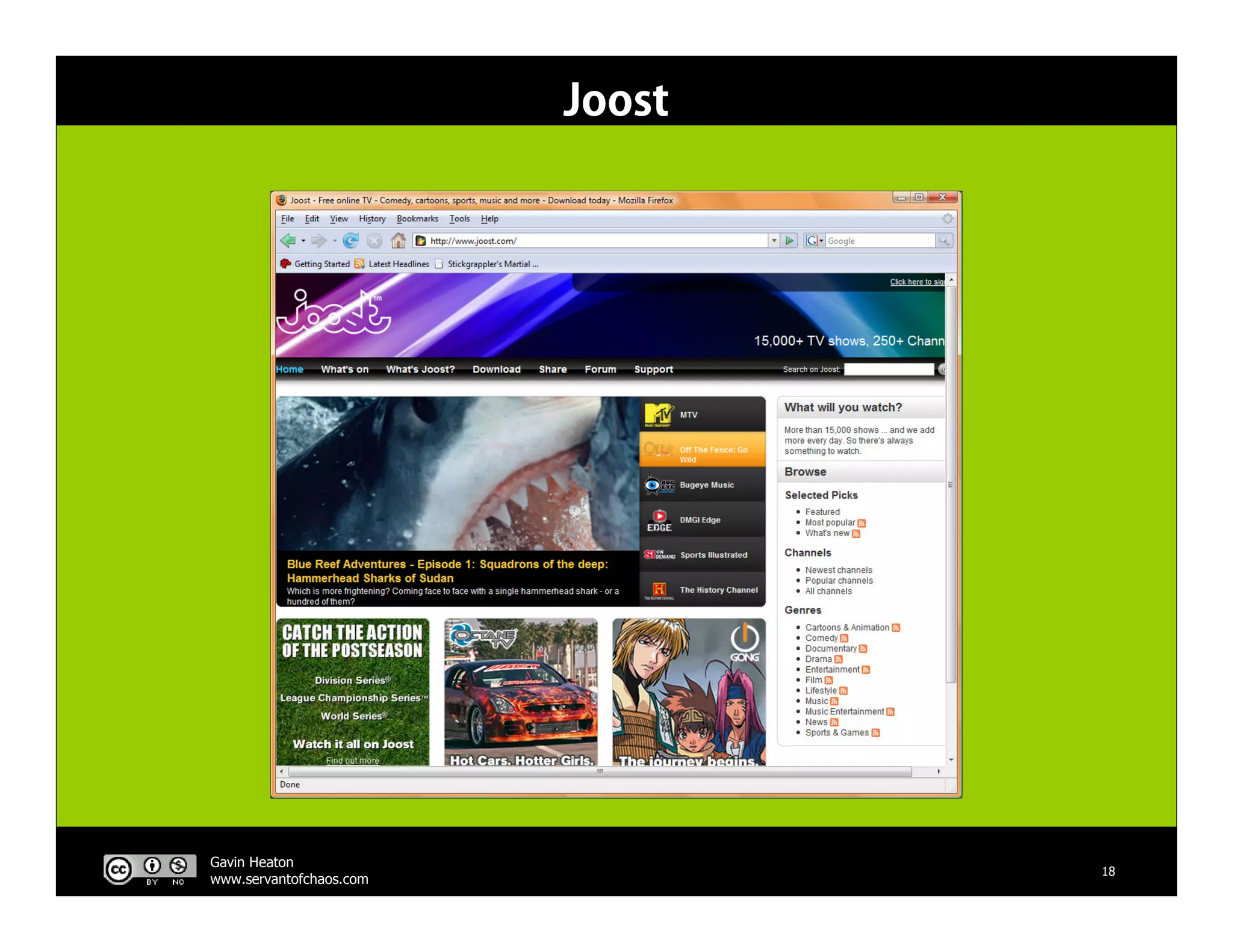Click the Find out more link
The height and width of the screenshot is (952, 1233).
[x=352, y=760]
